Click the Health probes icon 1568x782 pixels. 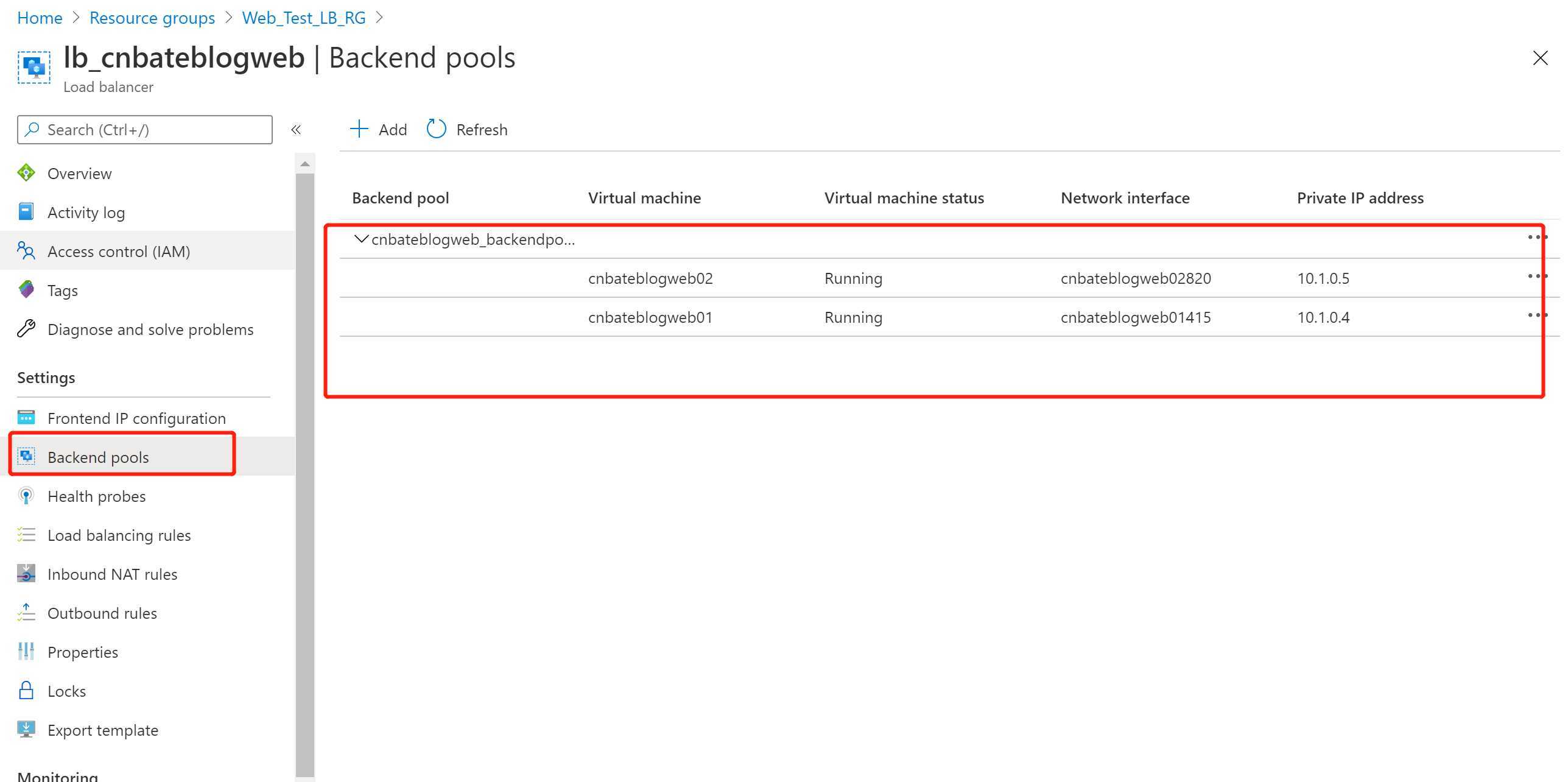tap(26, 496)
